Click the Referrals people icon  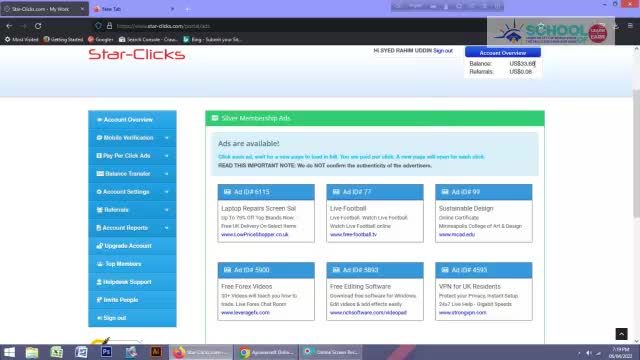click(100, 210)
